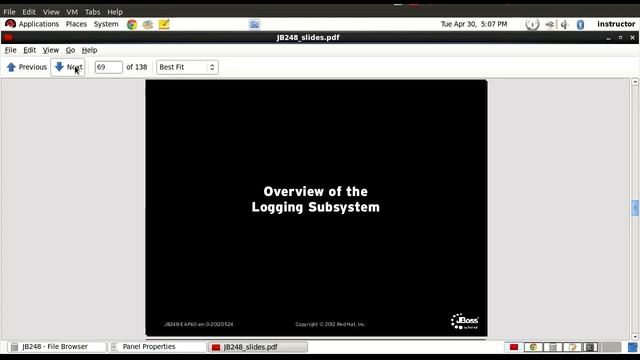
Task: Open the Bluetooth tray icon
Action: pyautogui.click(x=580, y=25)
